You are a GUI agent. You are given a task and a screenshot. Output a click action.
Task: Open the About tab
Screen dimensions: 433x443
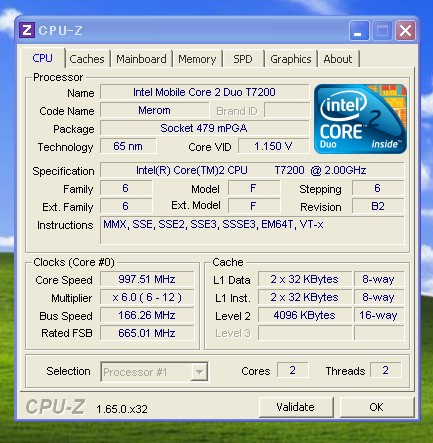[338, 59]
